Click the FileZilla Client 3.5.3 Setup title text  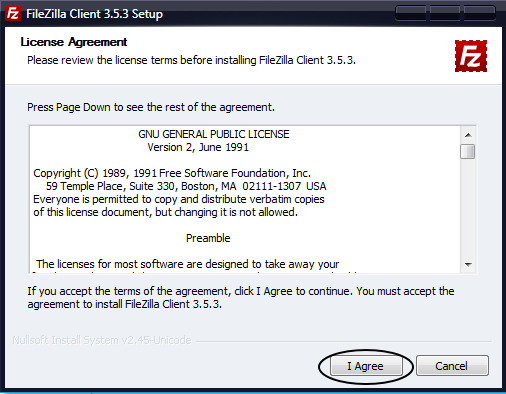click(94, 14)
